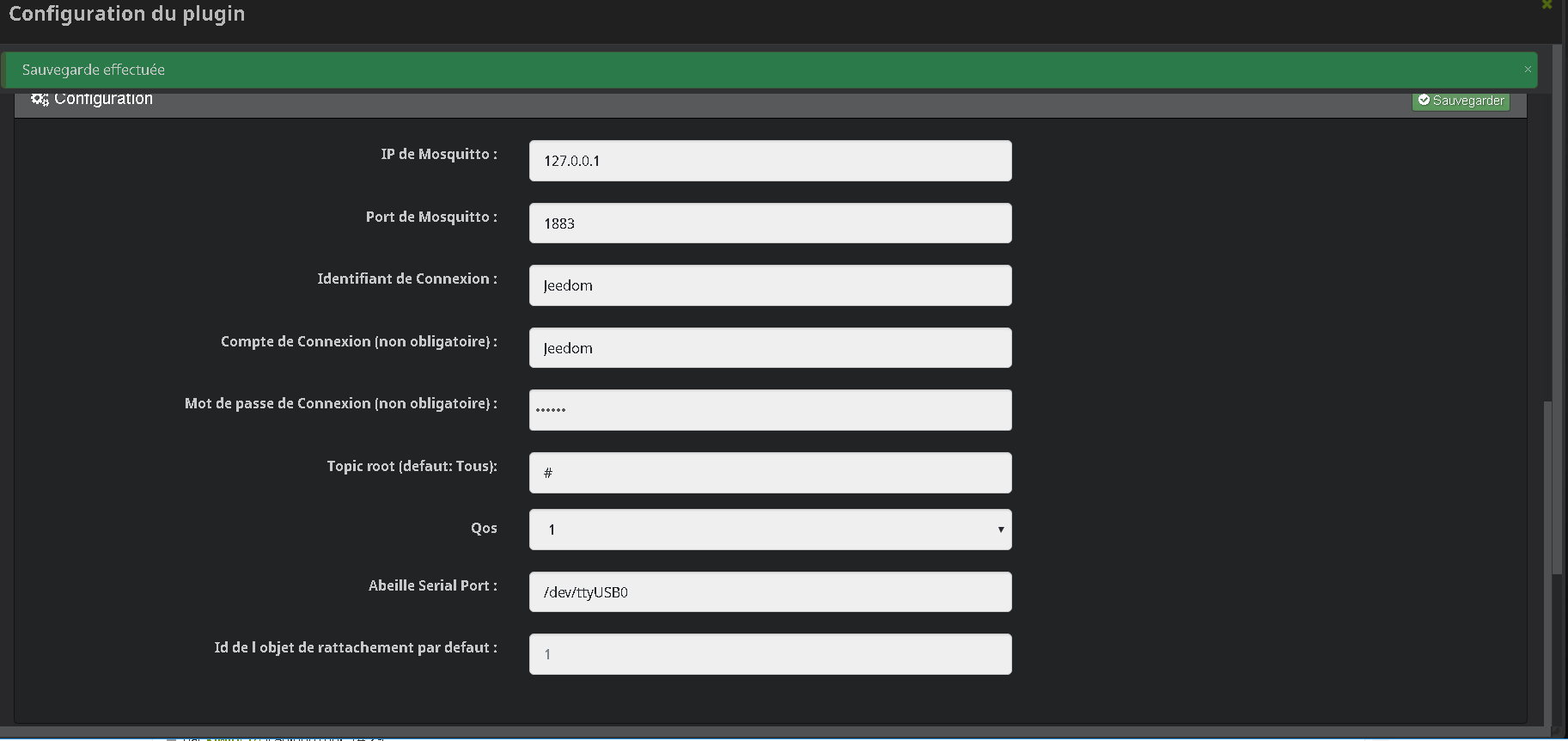Edit the Topic root field
The width and height of the screenshot is (1568, 741).
pyautogui.click(x=770, y=473)
